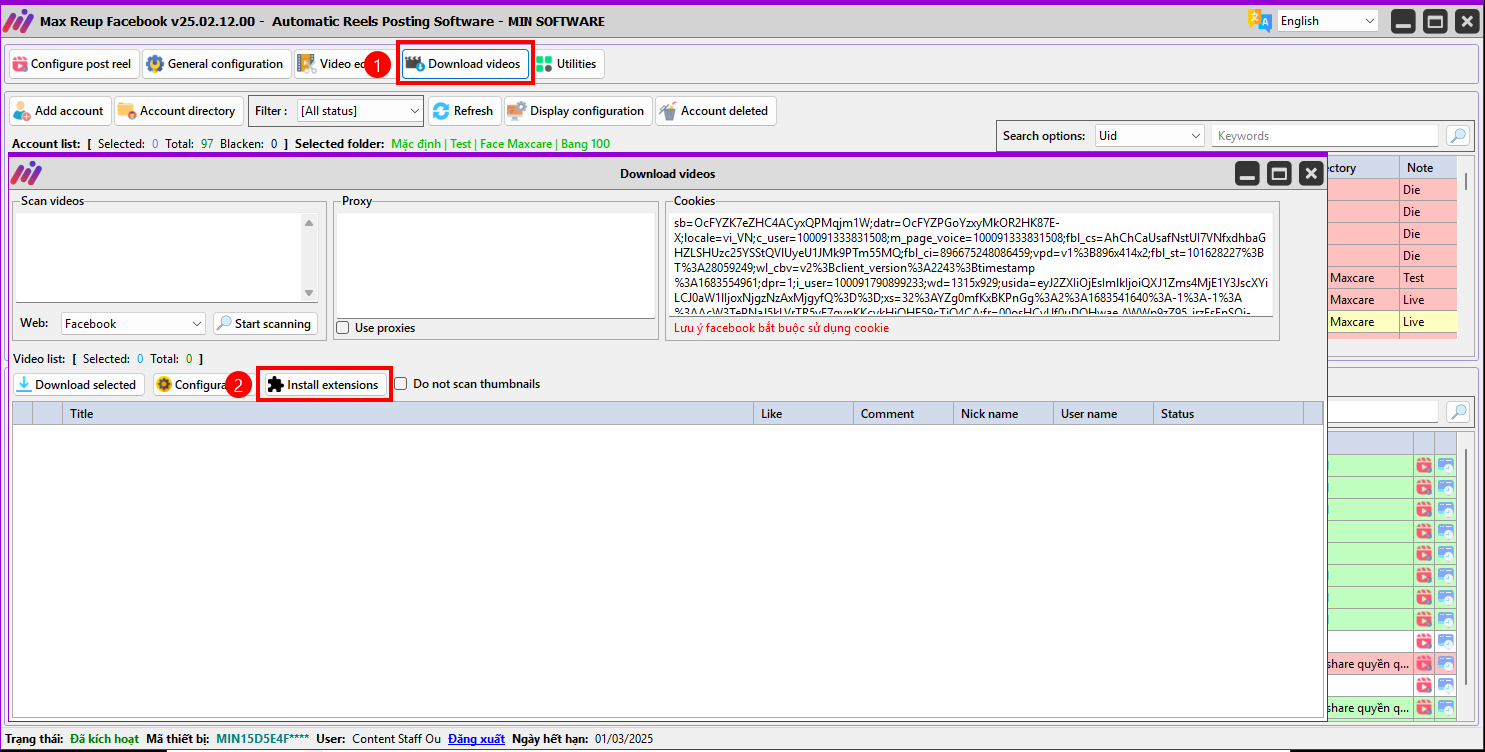Click the Download videos dialog logo icon
Image resolution: width=1485 pixels, height=752 pixels.
[26, 174]
